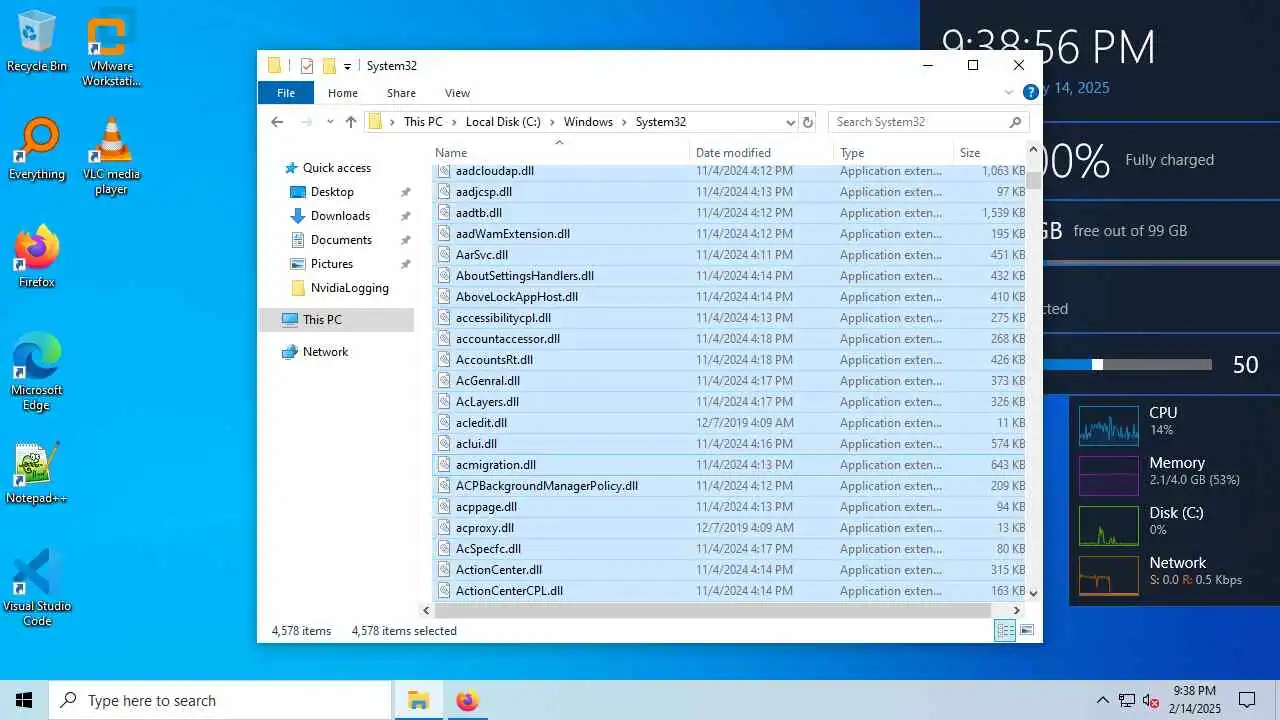Switch to Details view layout icon
Viewport: 1280px width, 720px height.
pos(1005,630)
